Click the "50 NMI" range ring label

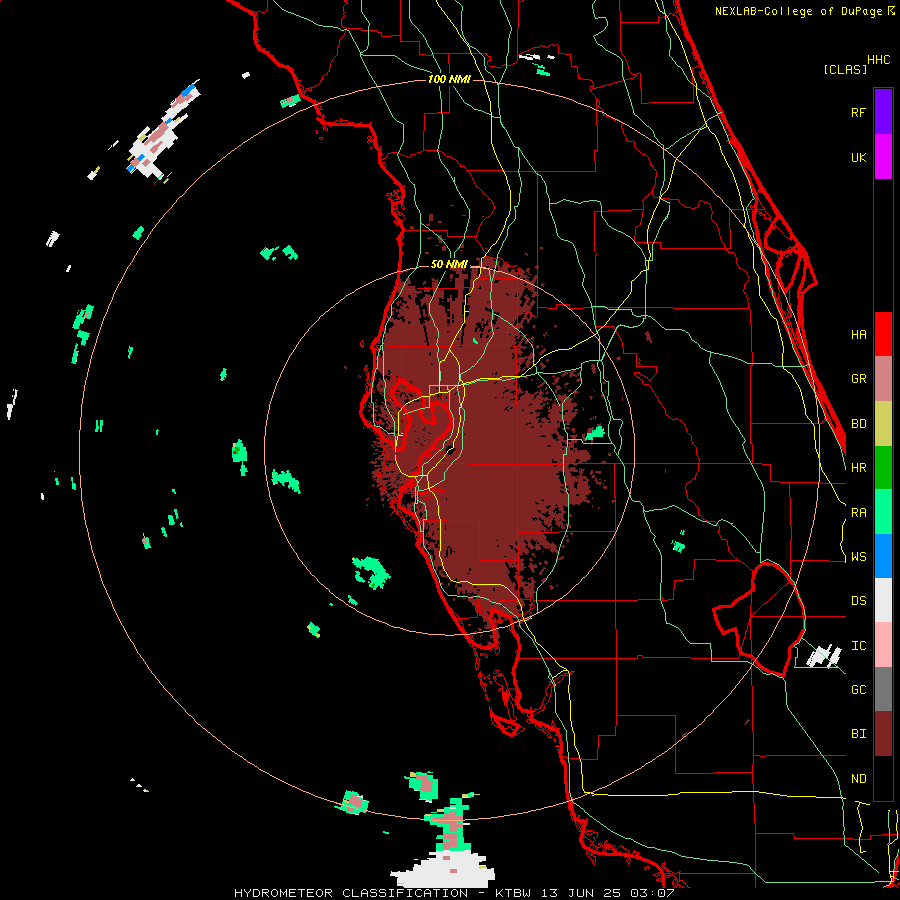(449, 265)
